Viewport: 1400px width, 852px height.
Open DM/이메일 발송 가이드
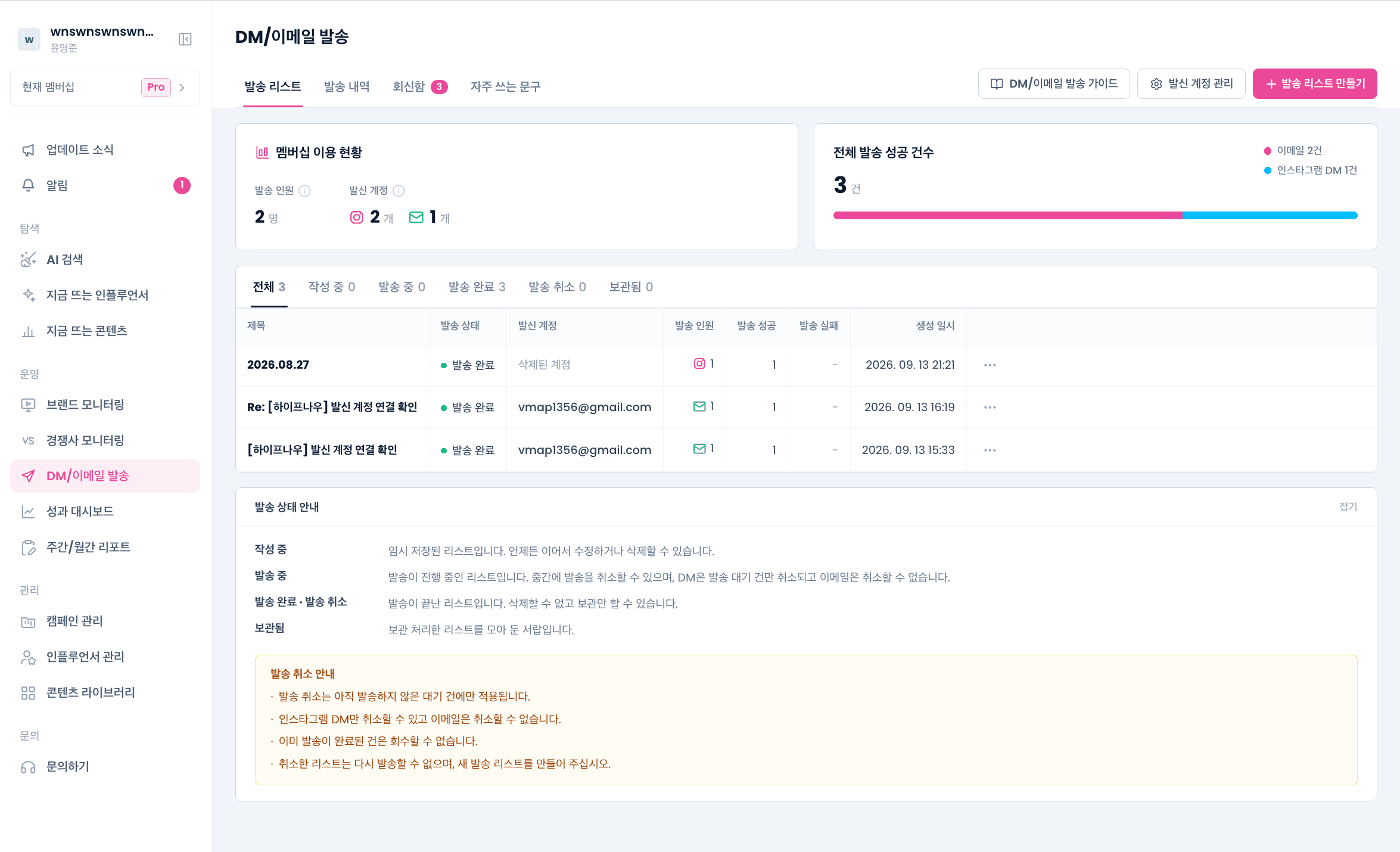click(x=1053, y=83)
